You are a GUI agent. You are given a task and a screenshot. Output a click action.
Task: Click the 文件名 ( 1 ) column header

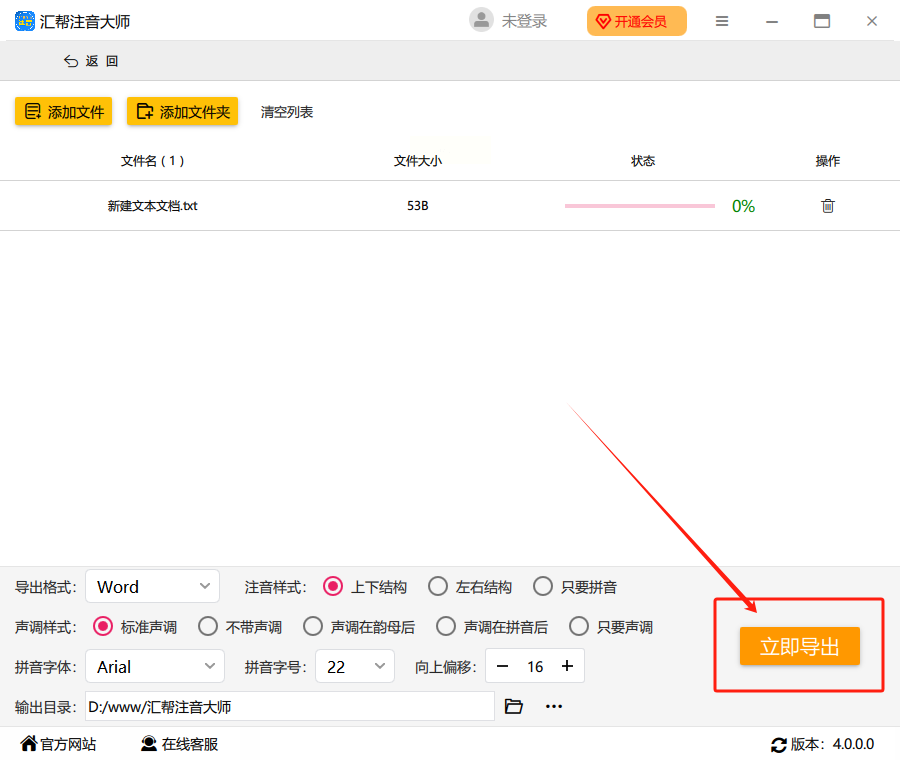click(x=152, y=161)
